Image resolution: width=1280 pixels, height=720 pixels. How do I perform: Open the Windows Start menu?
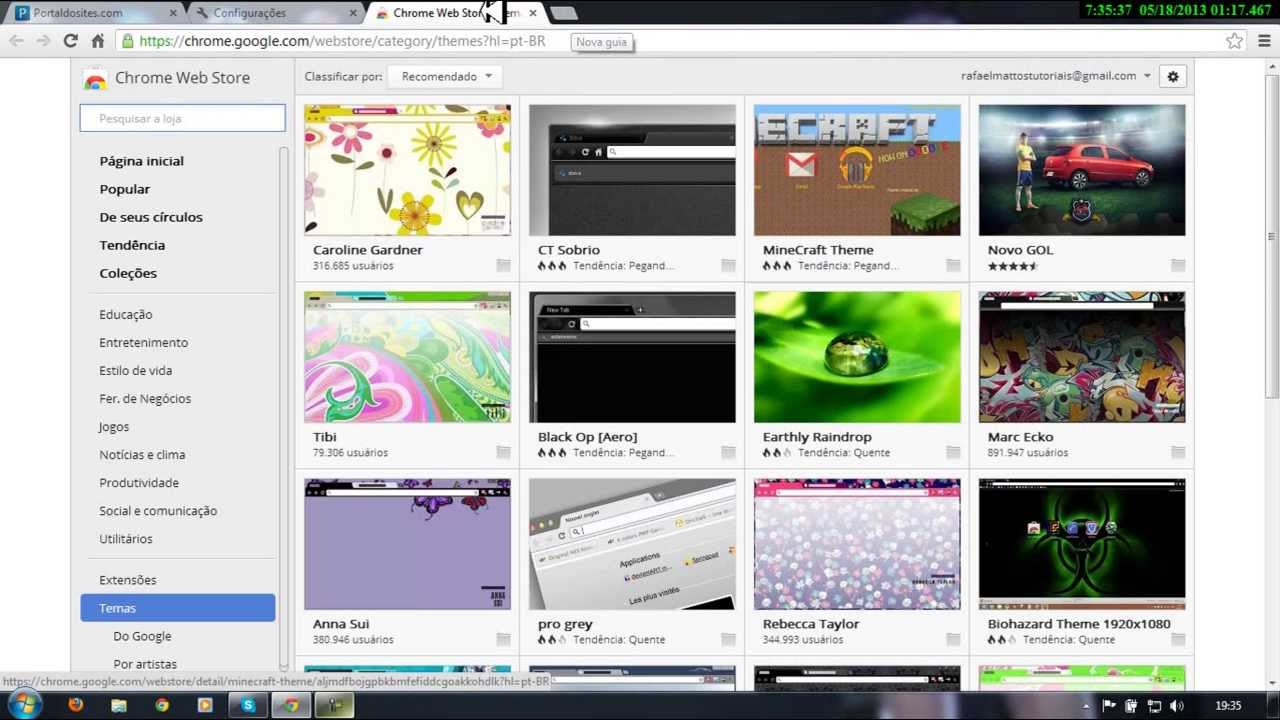23,705
